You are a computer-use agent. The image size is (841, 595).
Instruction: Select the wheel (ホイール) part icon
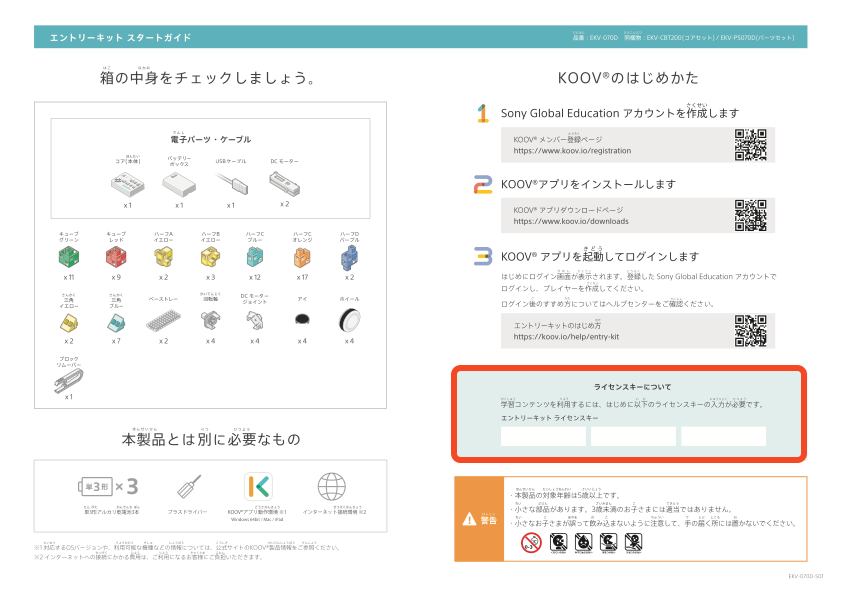(x=350, y=320)
